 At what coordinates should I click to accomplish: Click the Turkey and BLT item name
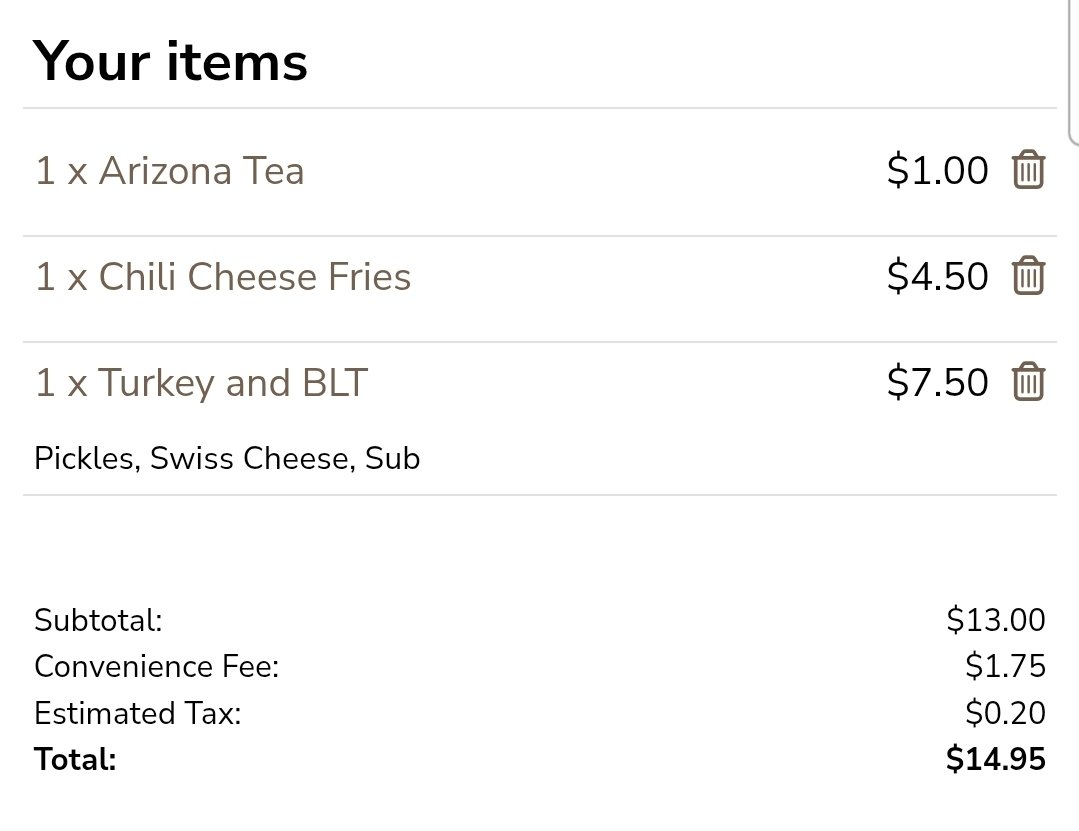click(x=201, y=383)
